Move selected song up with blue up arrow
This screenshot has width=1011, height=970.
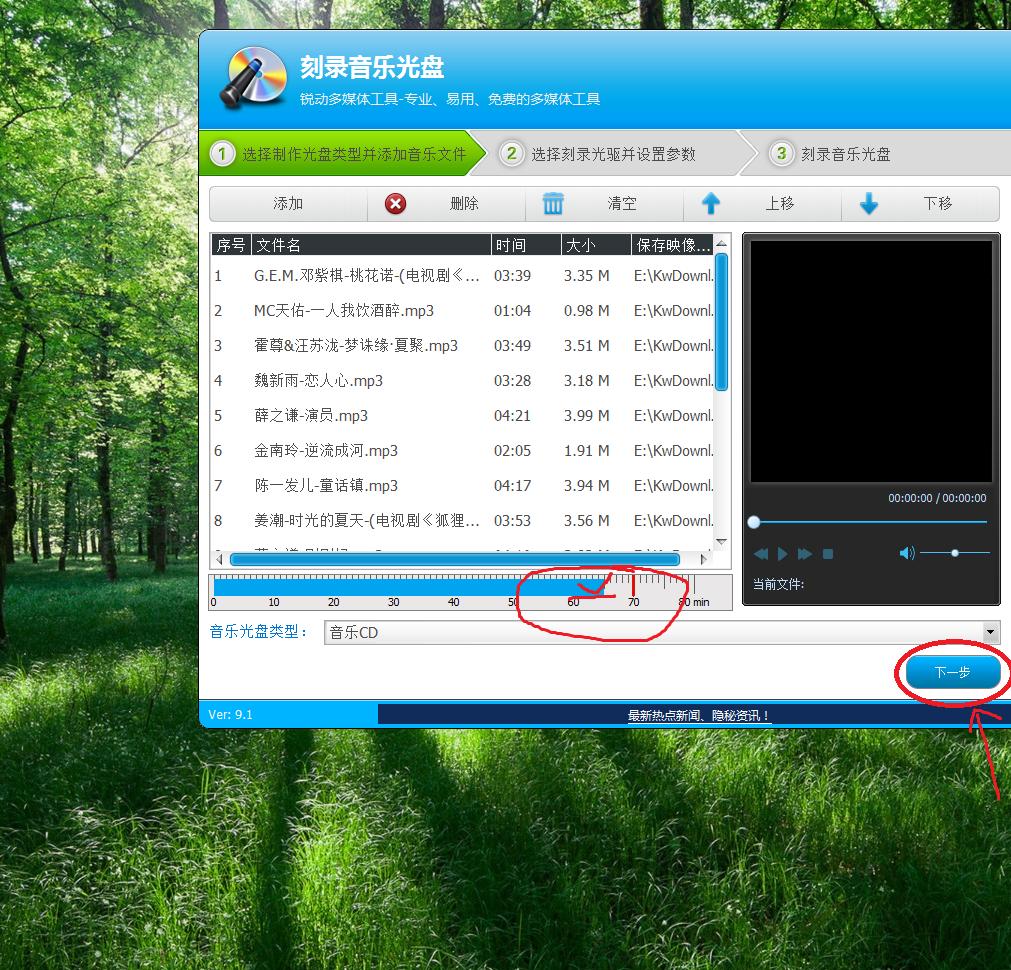pos(711,203)
